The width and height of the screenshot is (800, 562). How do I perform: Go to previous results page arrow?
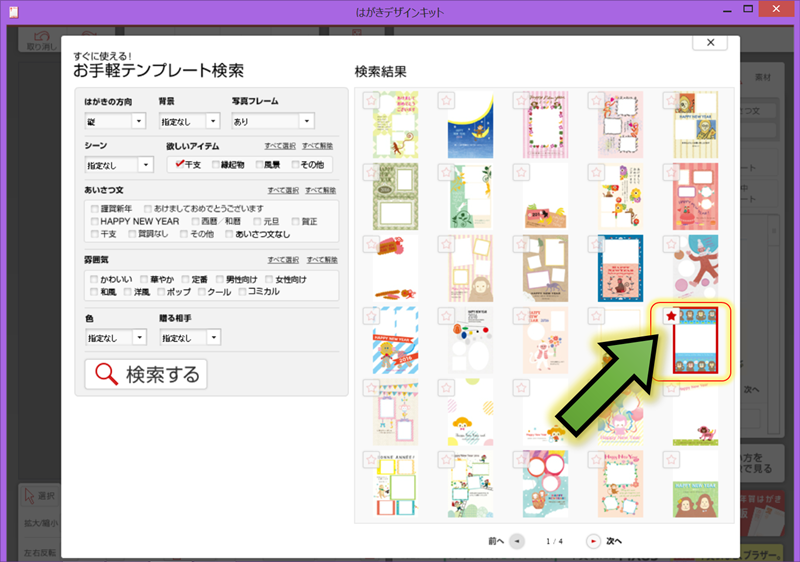[516, 541]
